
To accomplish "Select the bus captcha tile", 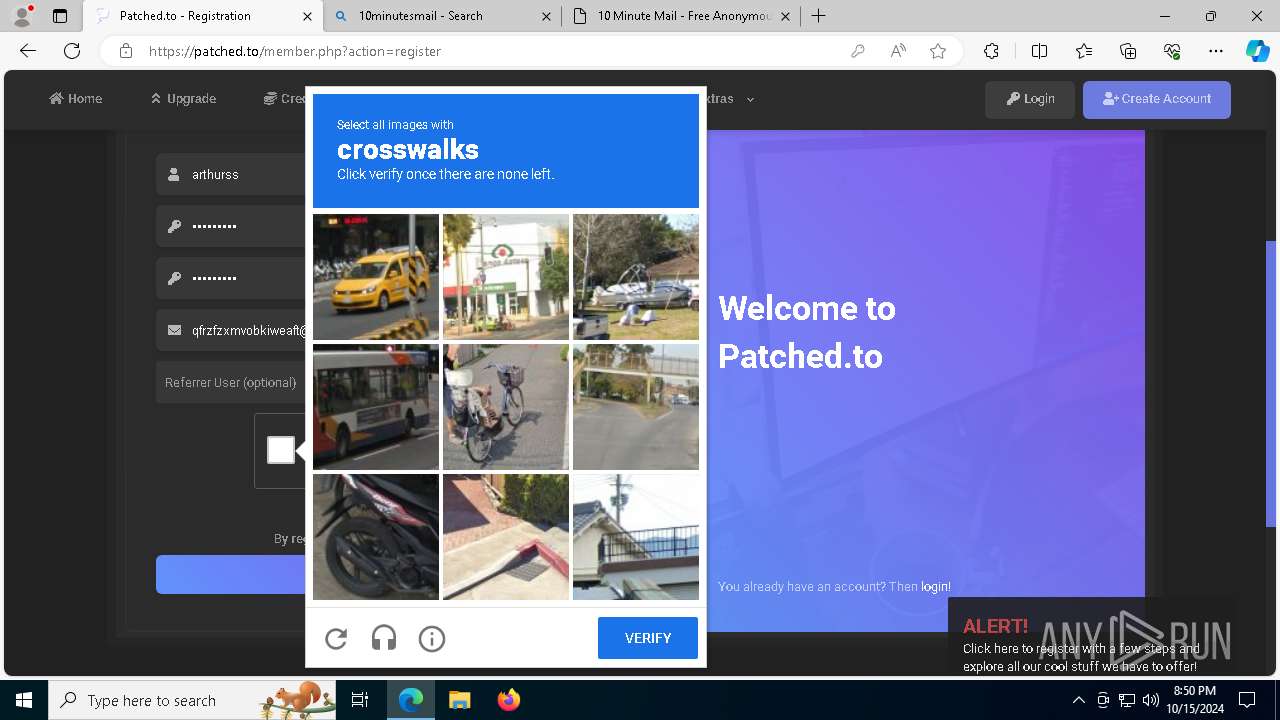I will [376, 407].
